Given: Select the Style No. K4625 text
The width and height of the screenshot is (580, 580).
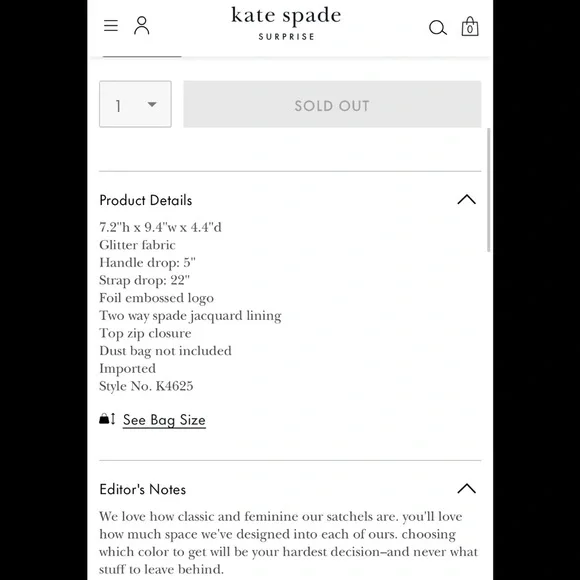Looking at the screenshot, I should (x=146, y=386).
